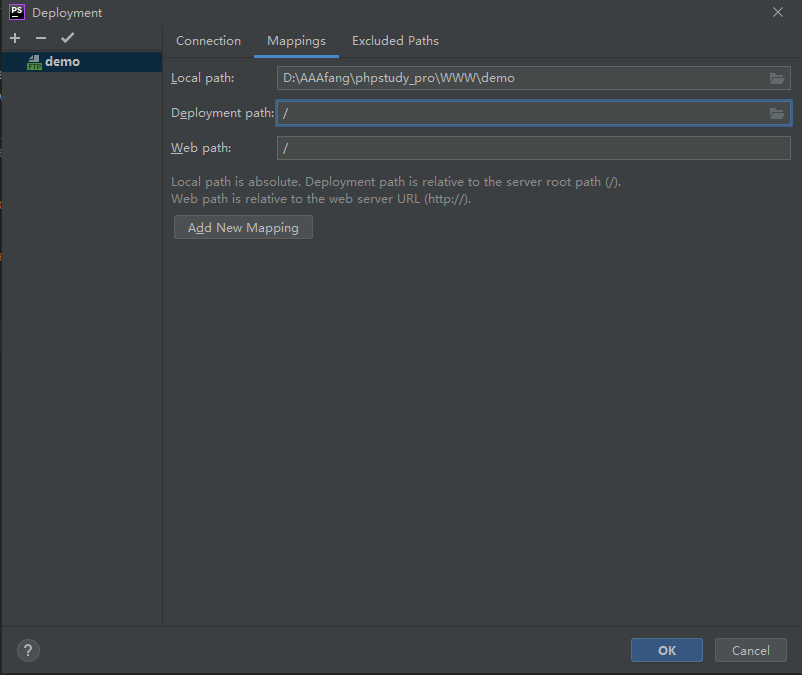Close the Deployment dialog with the X
Image resolution: width=802 pixels, height=675 pixels.
777,12
